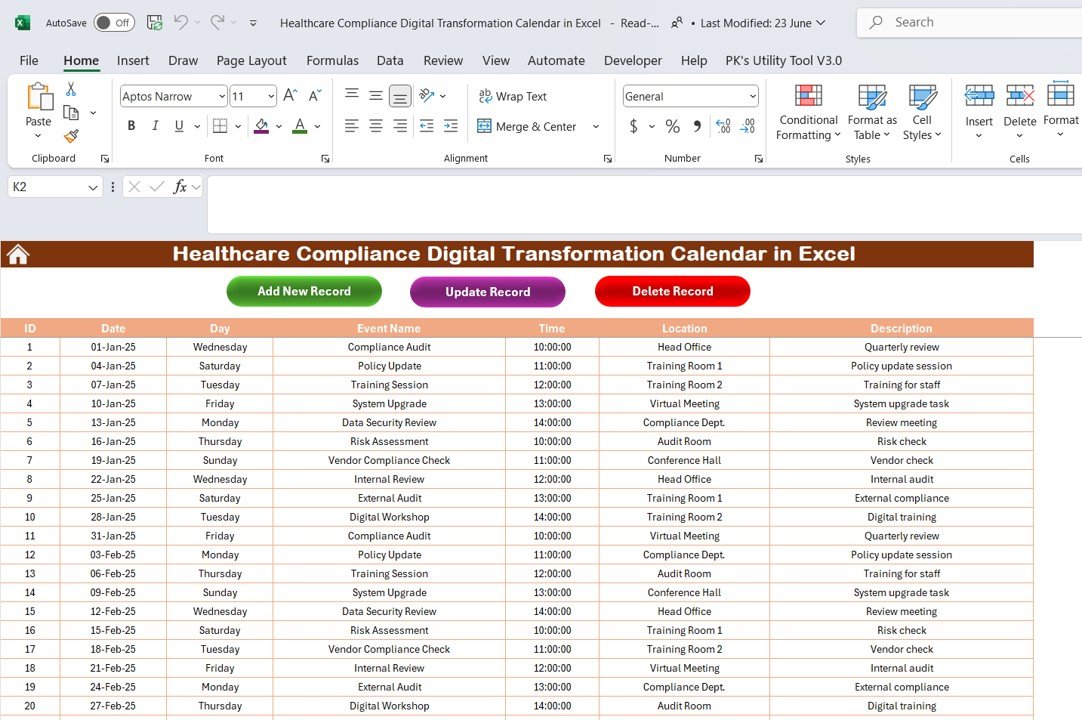
Task: Apply borders with the Borders icon
Action: (x=220, y=126)
